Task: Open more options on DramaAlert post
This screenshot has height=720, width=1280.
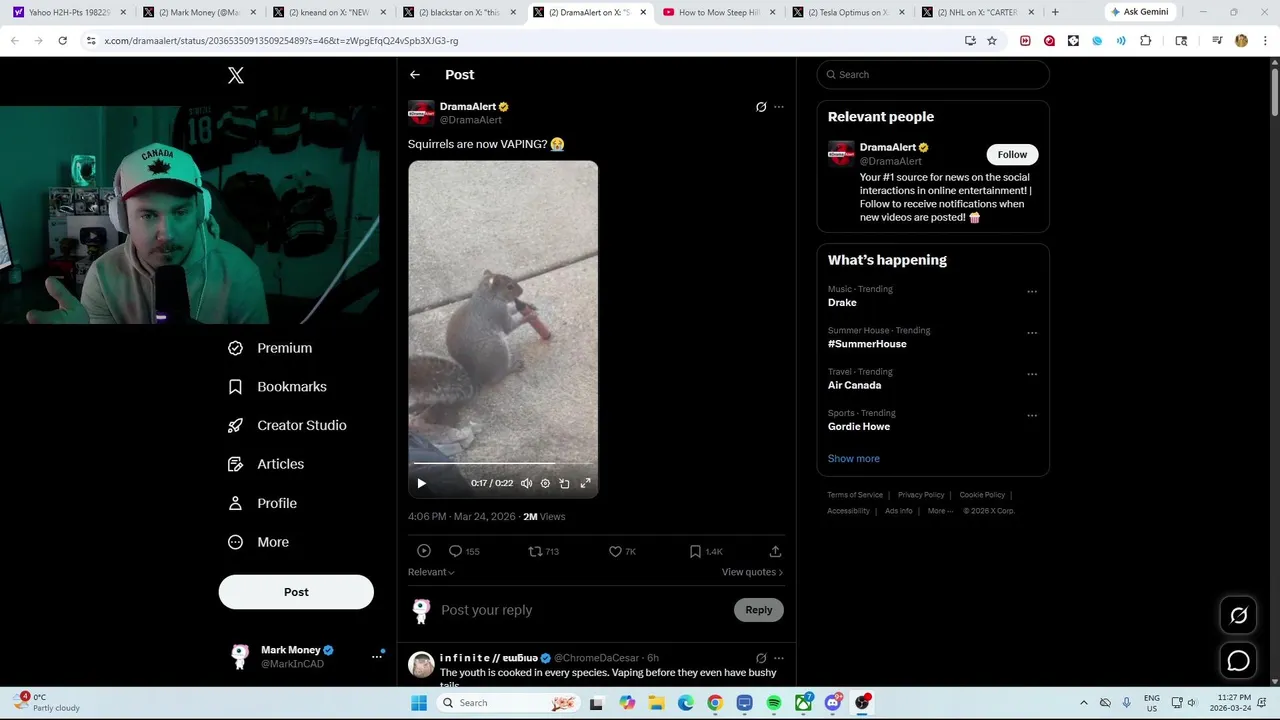Action: click(x=779, y=107)
